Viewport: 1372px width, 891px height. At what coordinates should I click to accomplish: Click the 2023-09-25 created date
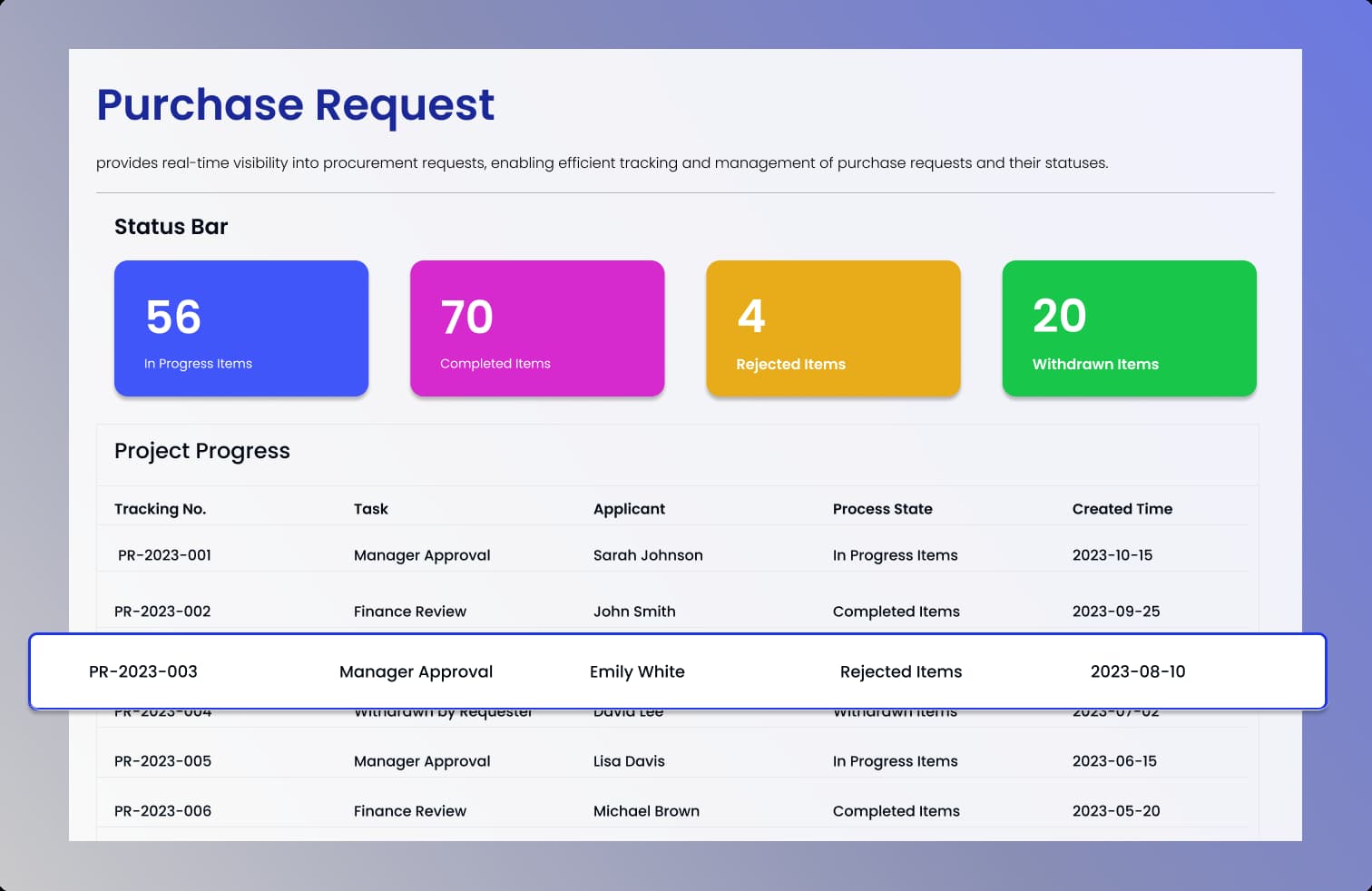point(1115,612)
